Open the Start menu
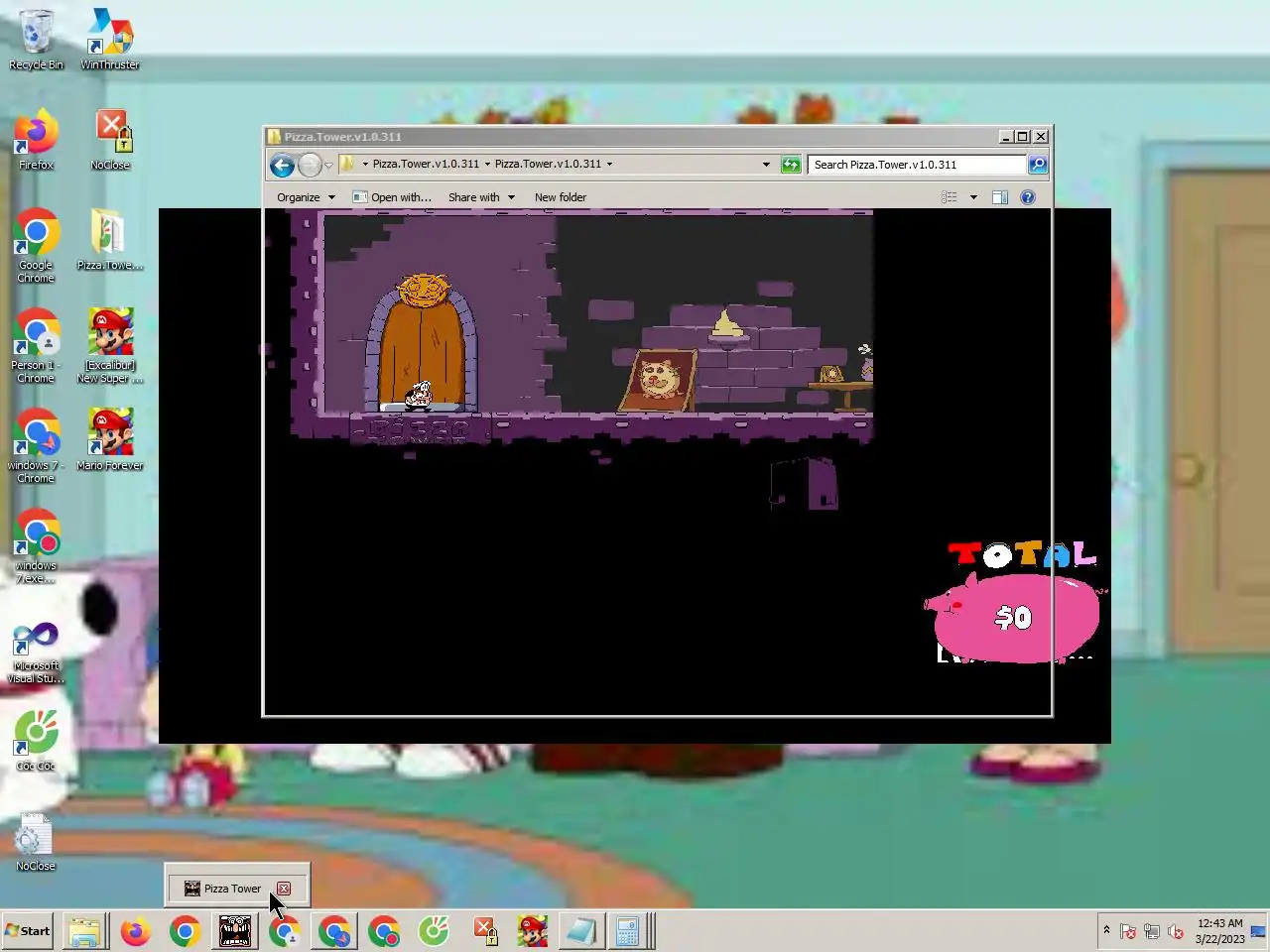Image resolution: width=1270 pixels, height=952 pixels. [28, 931]
